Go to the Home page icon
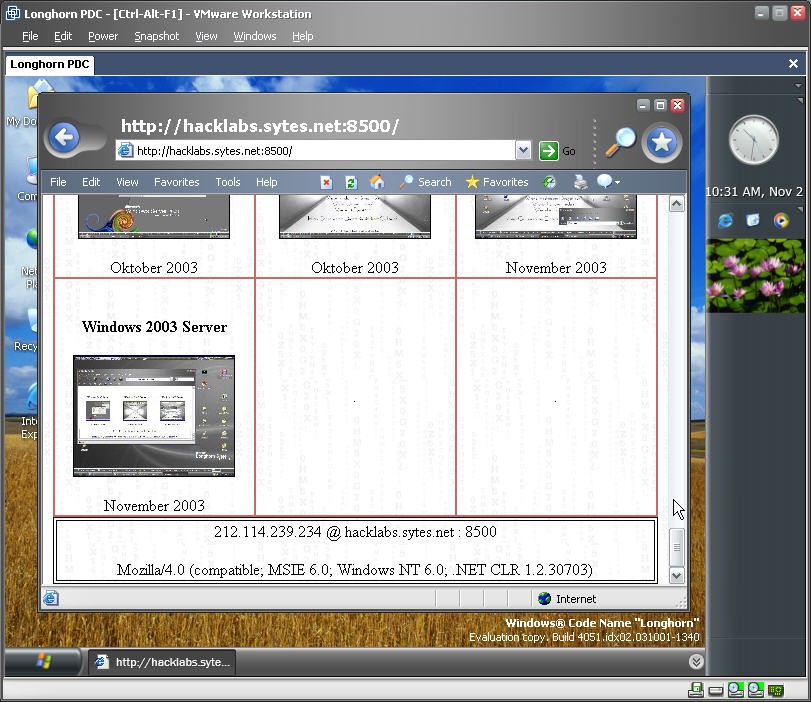Screen dimensions: 811x702 click(377, 182)
